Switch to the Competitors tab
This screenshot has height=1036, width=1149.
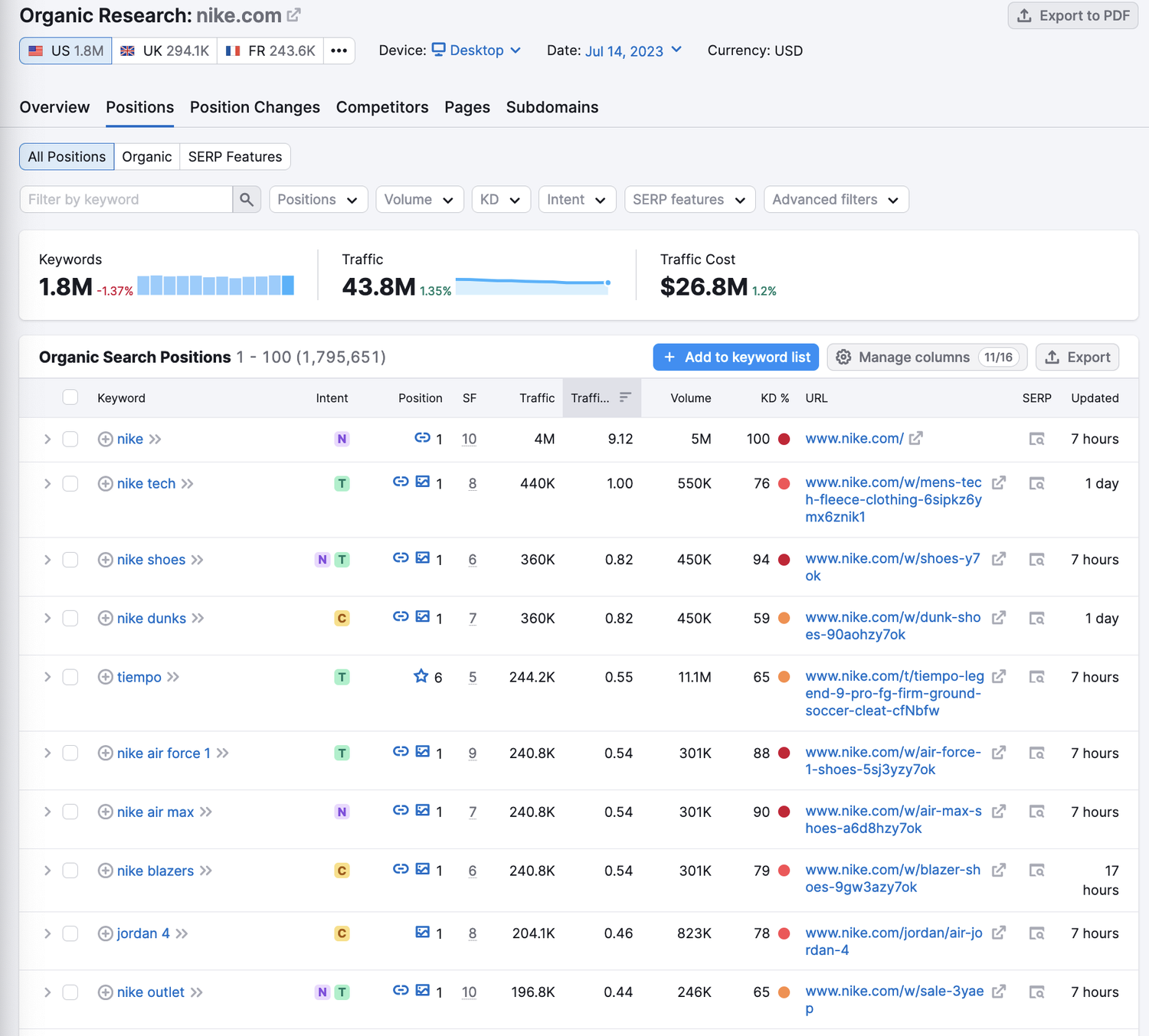[382, 107]
